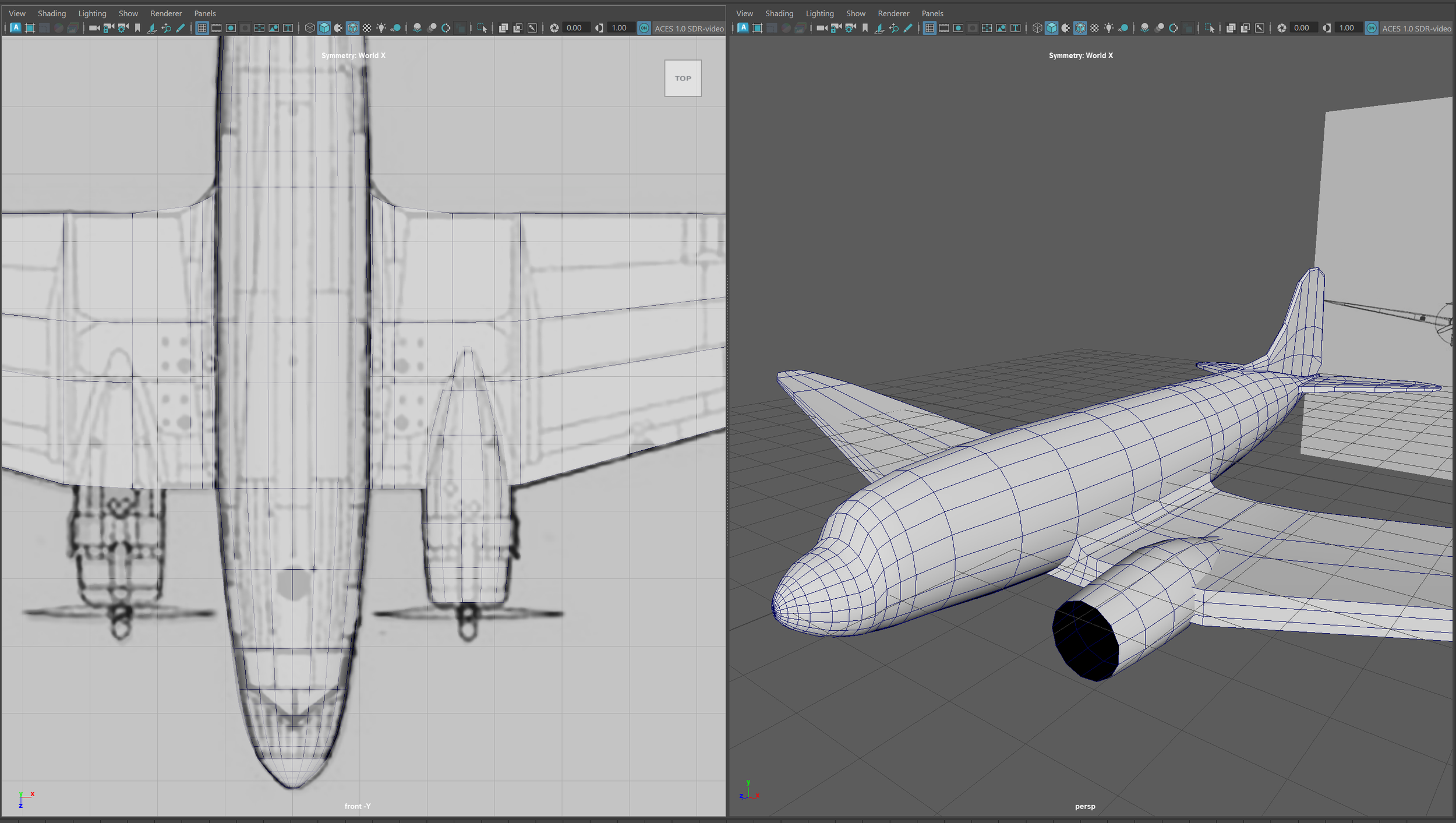Click the gamma 1.00 field in persp toolbar
Image resolution: width=1456 pixels, height=823 pixels.
click(1347, 28)
